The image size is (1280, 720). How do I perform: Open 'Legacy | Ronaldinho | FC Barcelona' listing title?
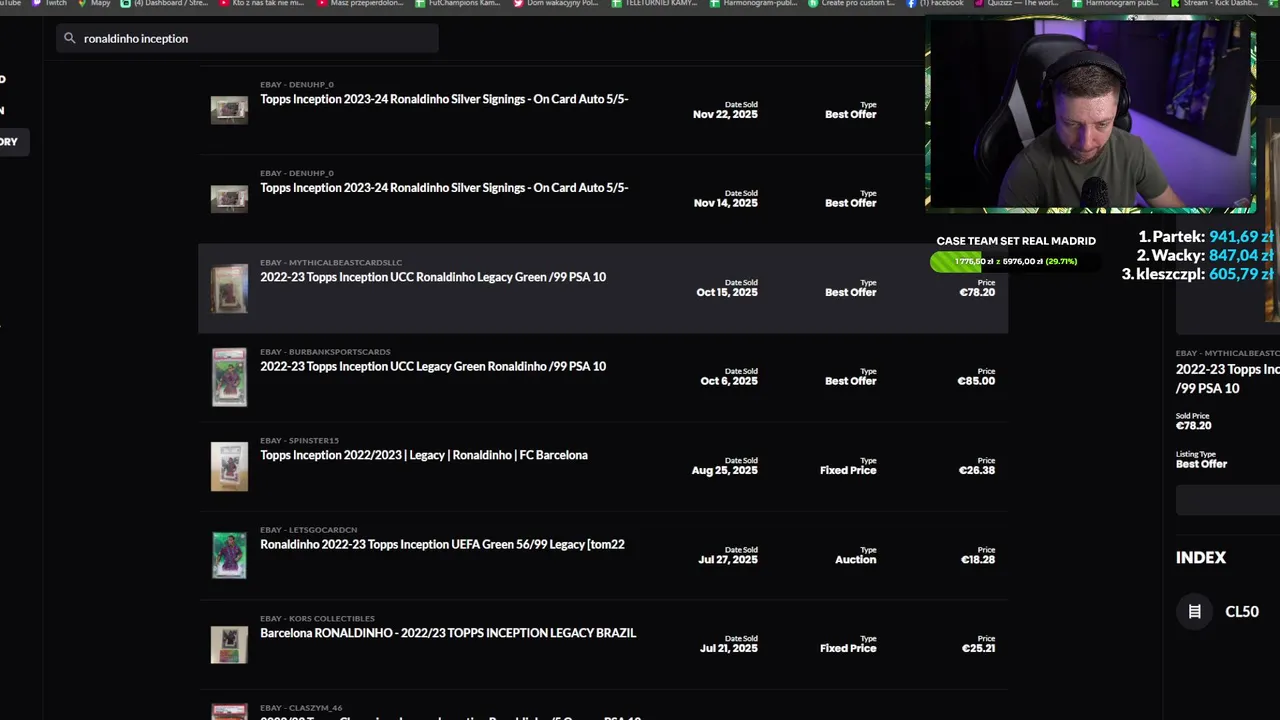point(424,455)
